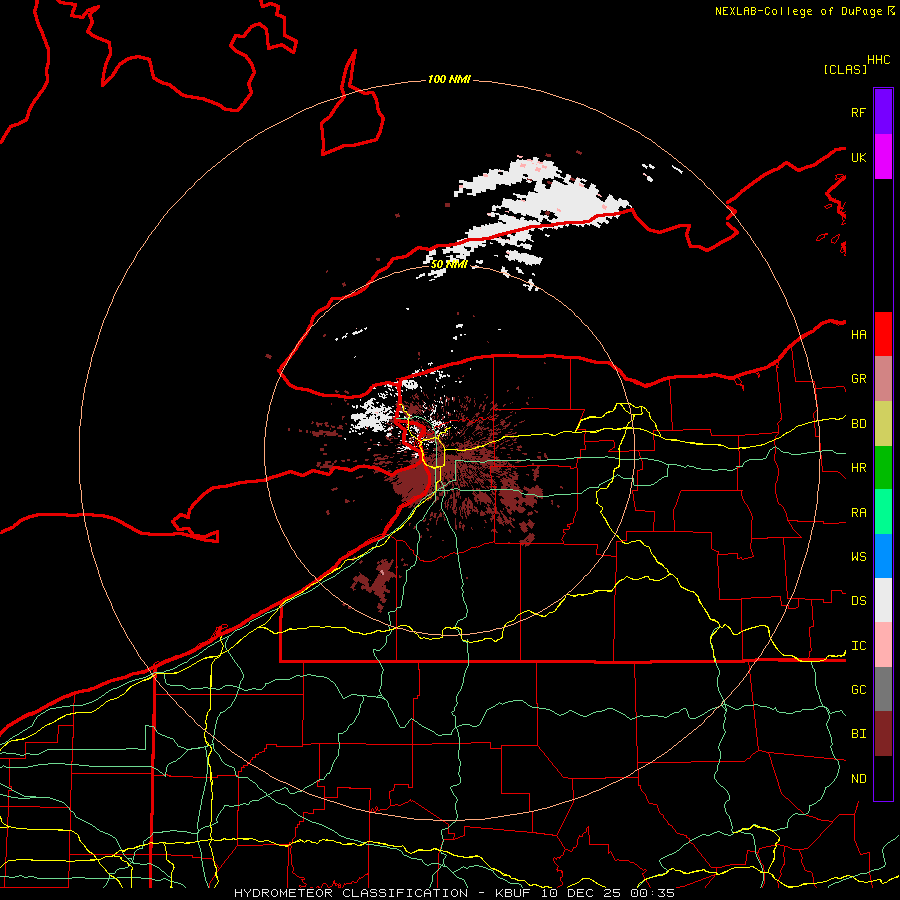Click the GR legend label
This screenshot has height=900, width=900.
pyautogui.click(x=858, y=379)
